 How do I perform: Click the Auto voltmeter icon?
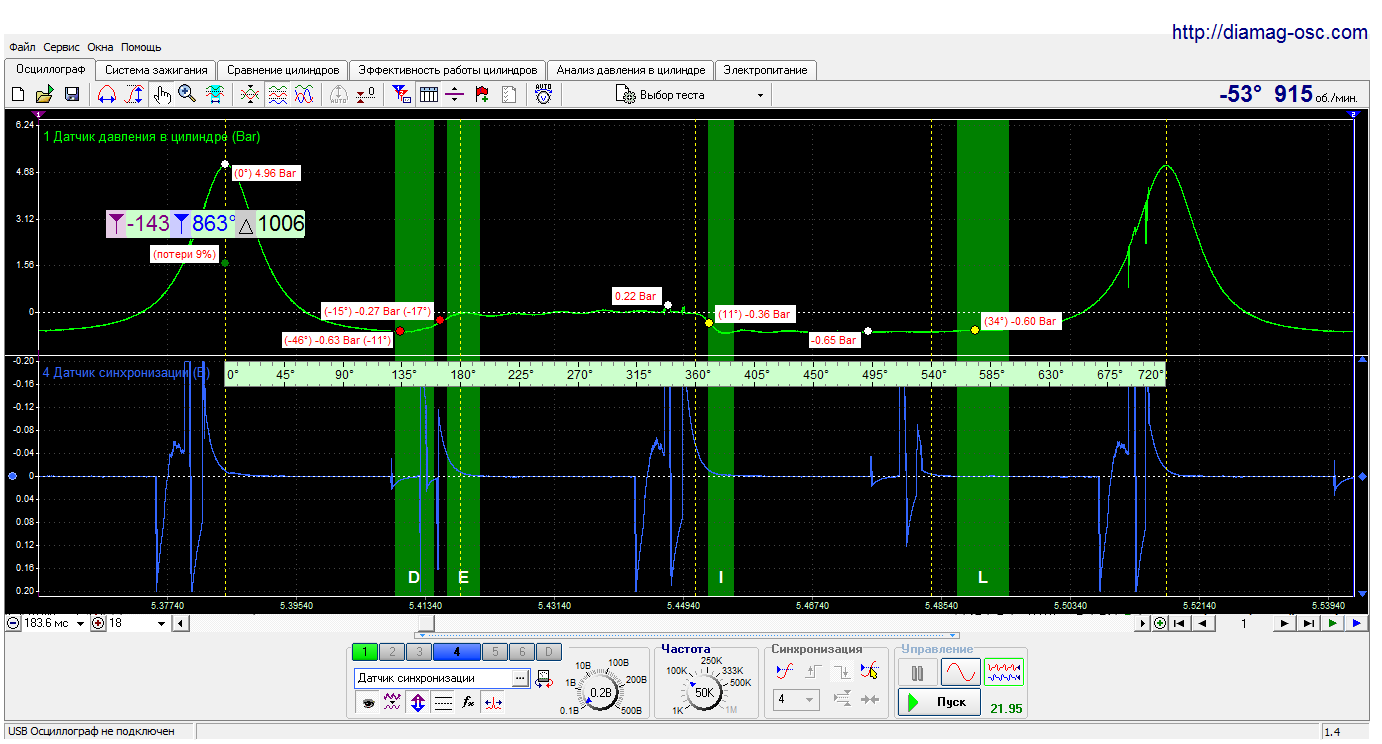543,95
